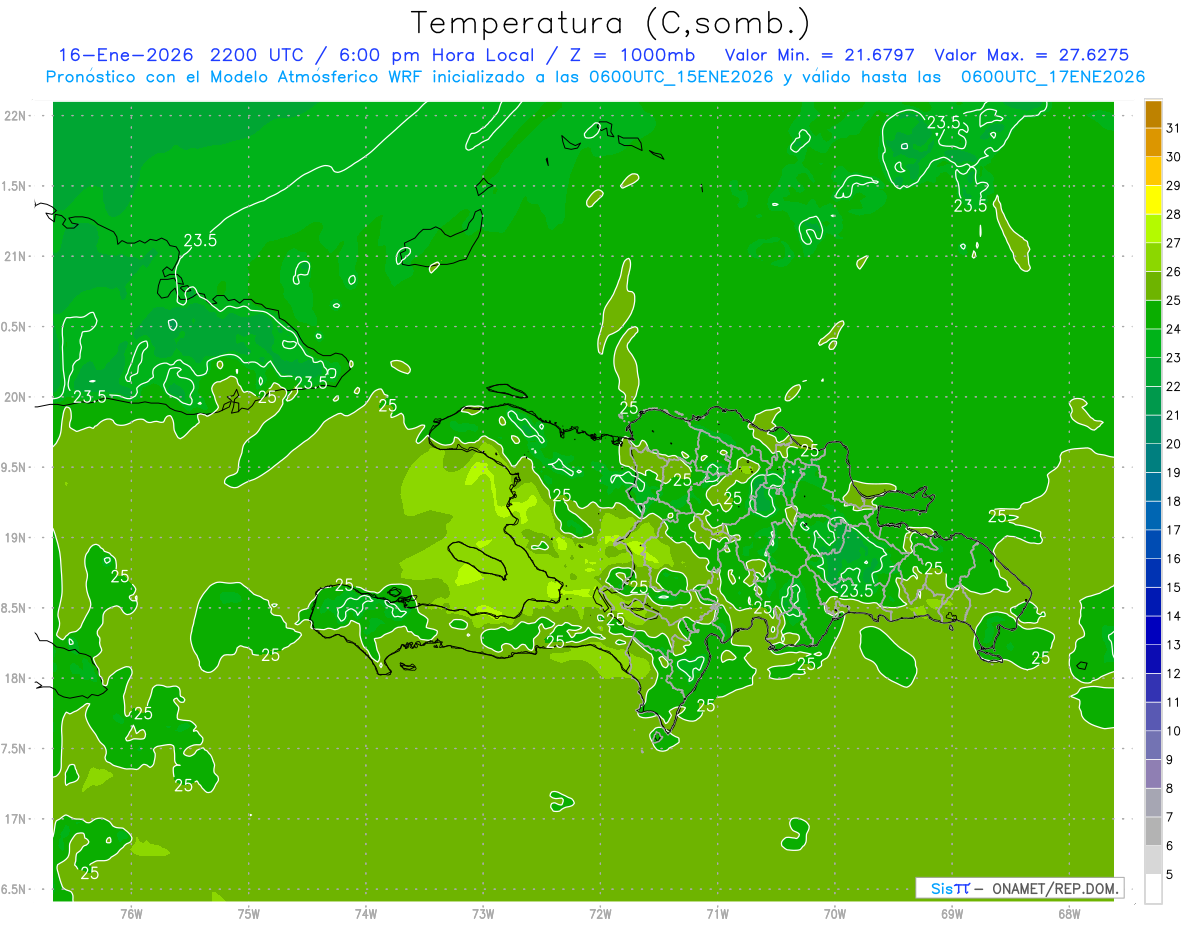The width and height of the screenshot is (1200, 927).
Task: Click the '76W' longitude label
Action: point(131,913)
